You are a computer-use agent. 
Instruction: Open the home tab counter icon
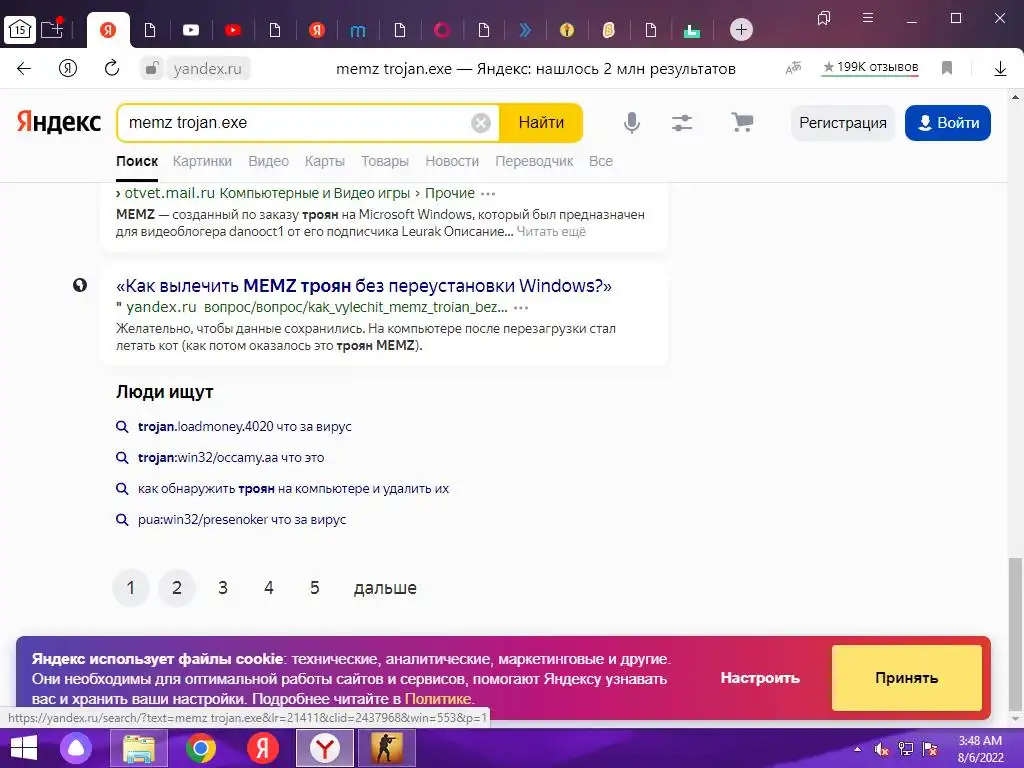coord(20,29)
